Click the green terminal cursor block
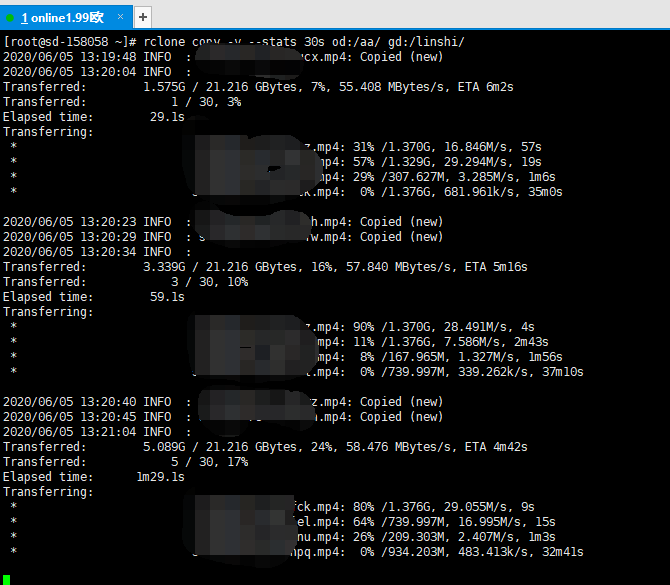Image resolution: width=670 pixels, height=585 pixels. coord(6,579)
